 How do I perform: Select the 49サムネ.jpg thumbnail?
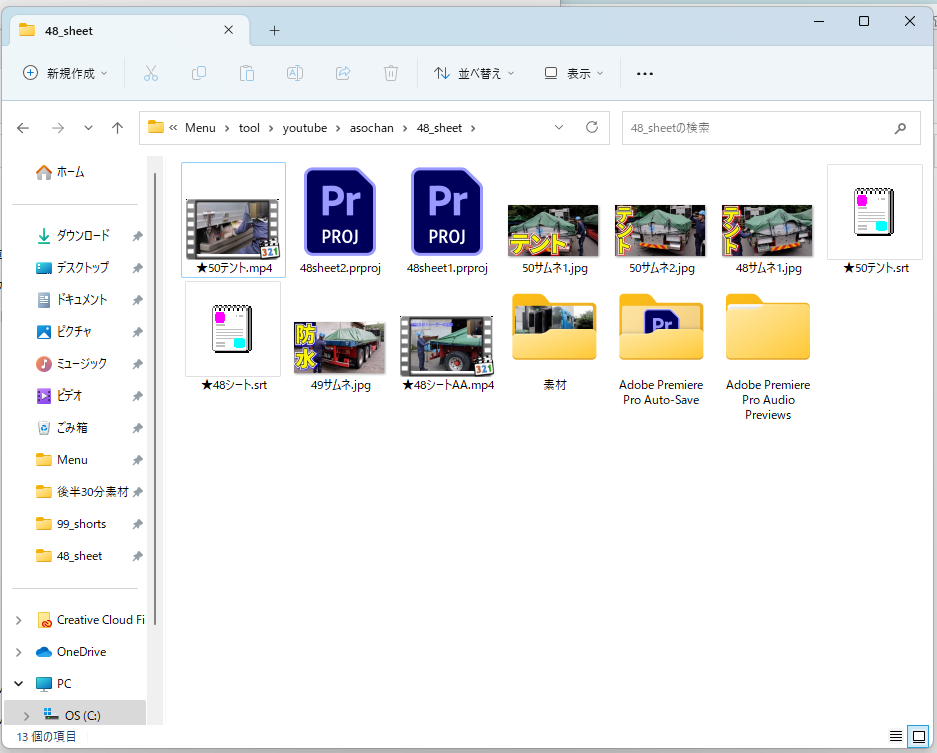339,347
